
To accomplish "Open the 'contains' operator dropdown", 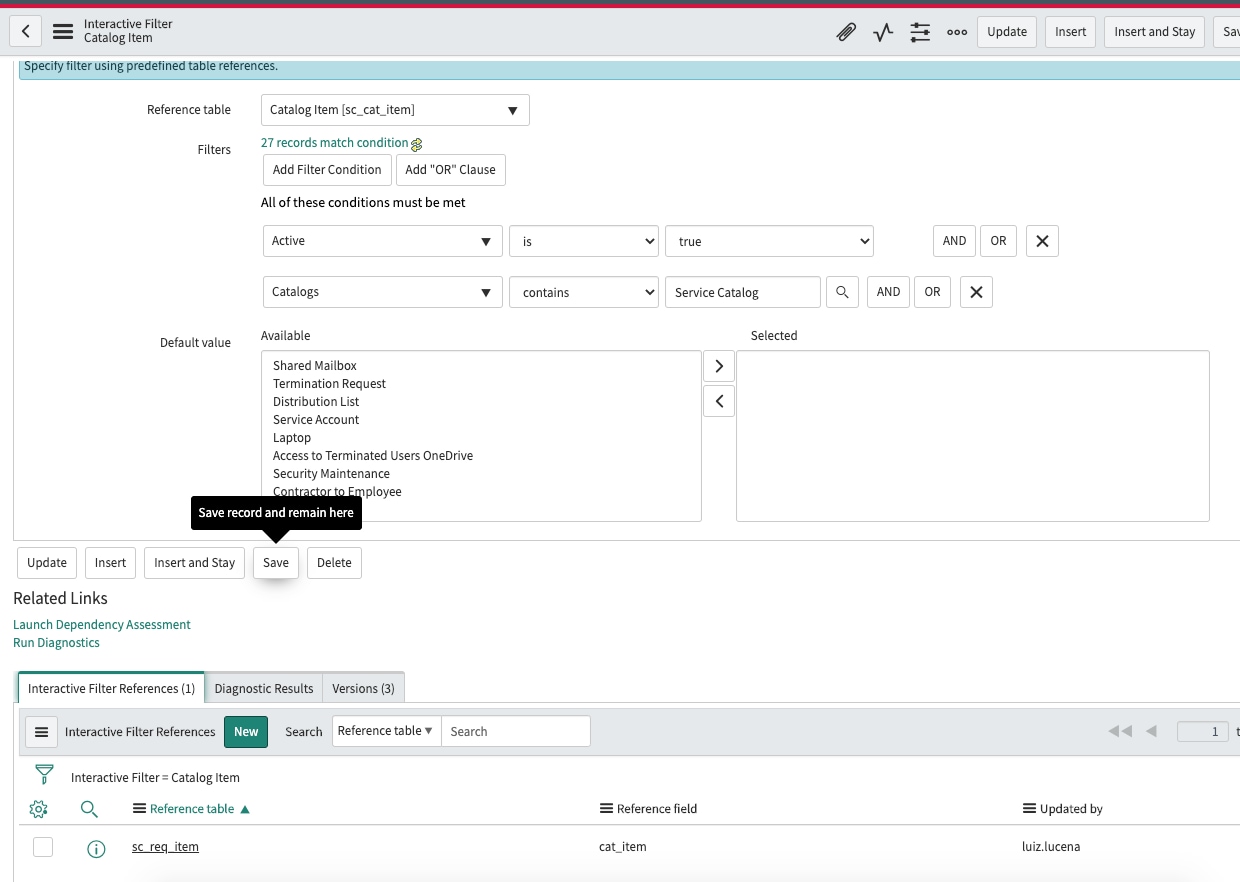I will click(x=584, y=292).
